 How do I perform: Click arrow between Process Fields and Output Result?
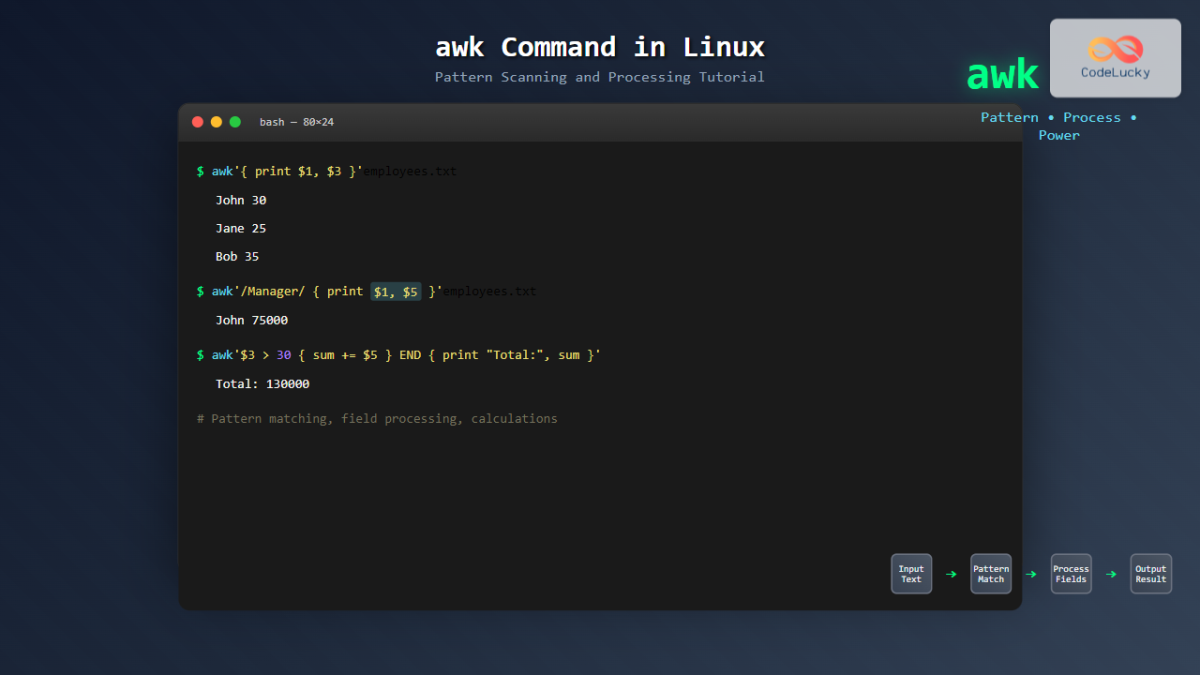1111,575
